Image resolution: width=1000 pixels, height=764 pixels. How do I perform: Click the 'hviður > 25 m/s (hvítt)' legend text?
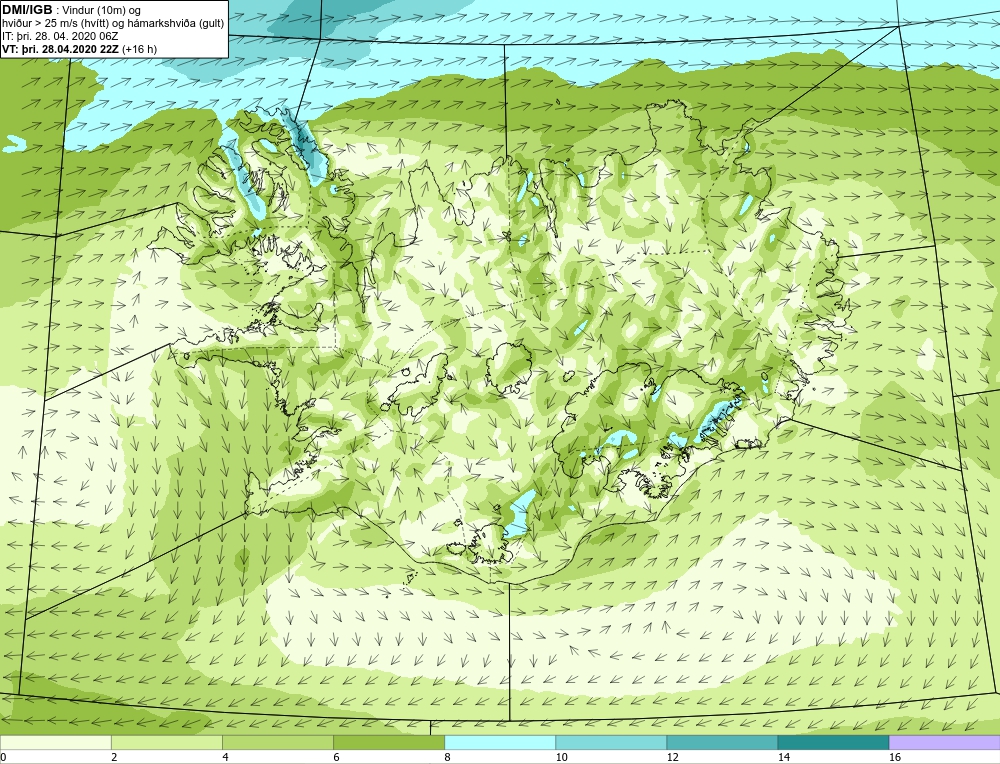tap(54, 24)
